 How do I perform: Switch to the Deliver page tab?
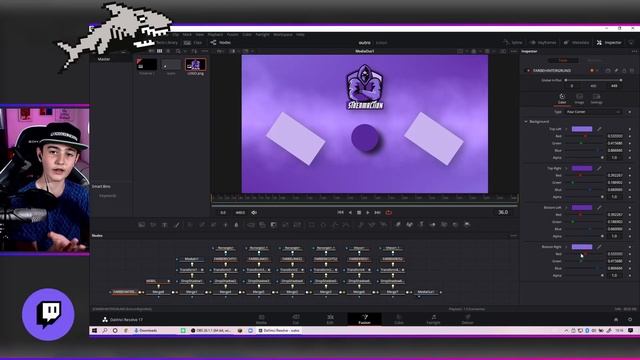point(468,319)
